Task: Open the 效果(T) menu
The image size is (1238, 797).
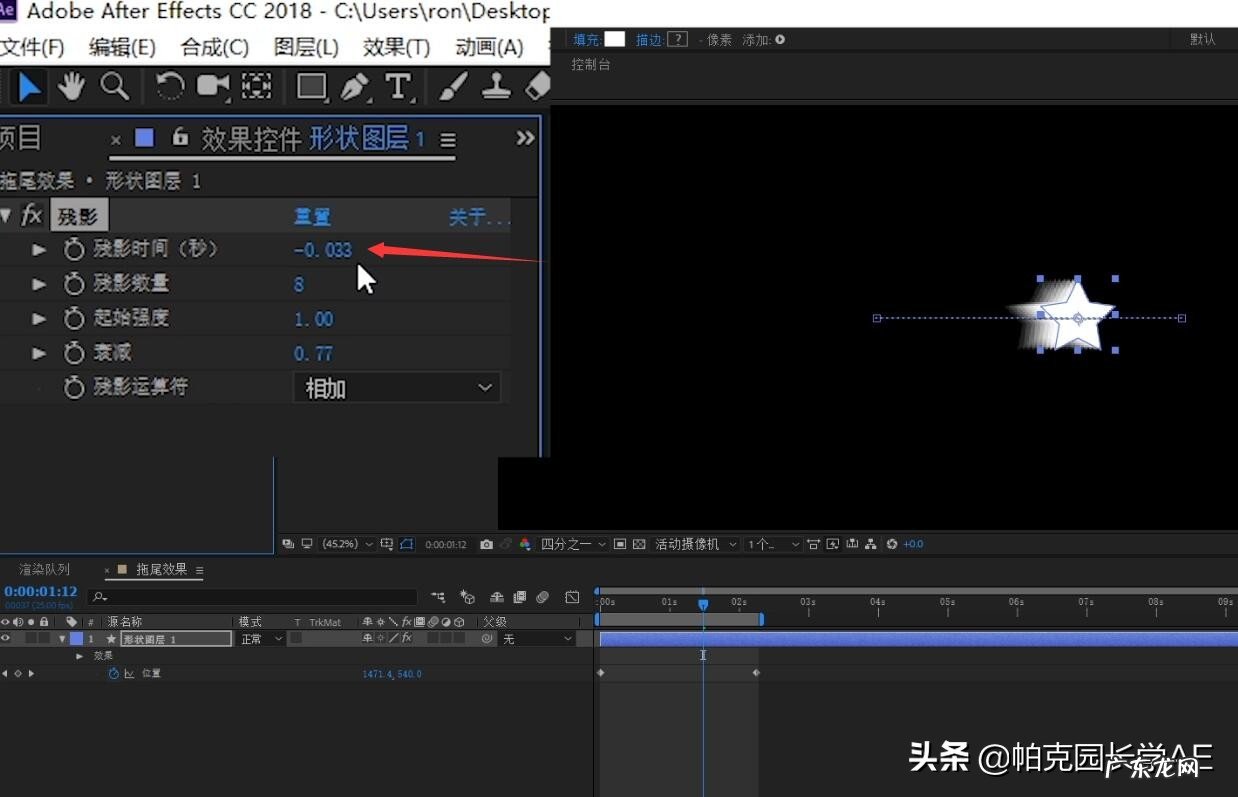Action: tap(394, 46)
